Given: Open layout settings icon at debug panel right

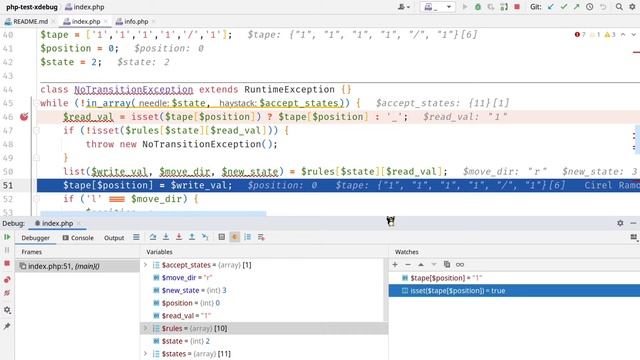Looking at the screenshot, I should pos(634,237).
